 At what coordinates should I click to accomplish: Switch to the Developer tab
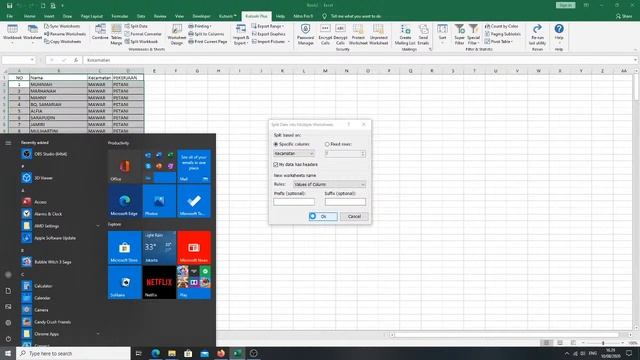[x=201, y=16]
